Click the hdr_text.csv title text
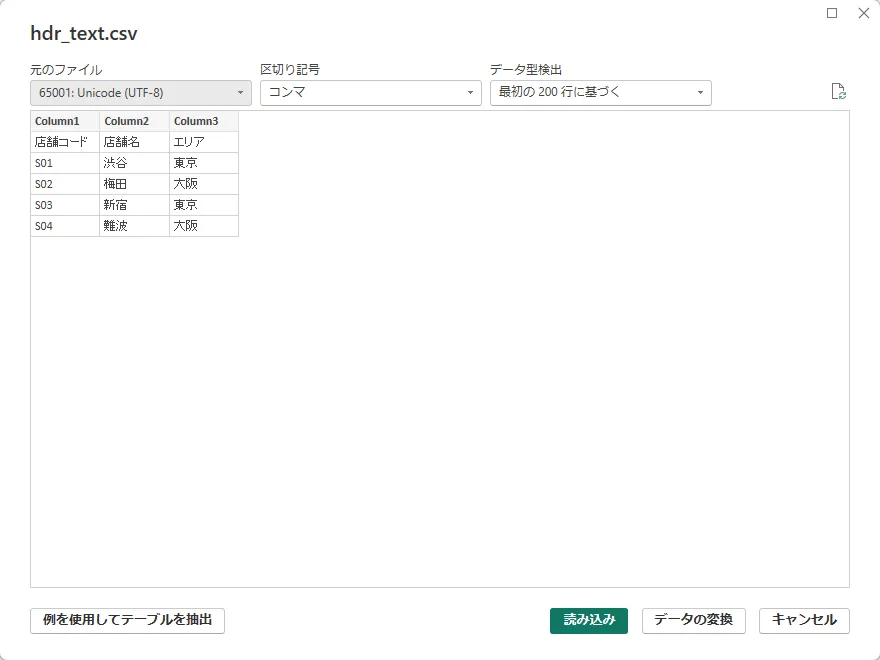The width and height of the screenshot is (880, 660). 84,34
